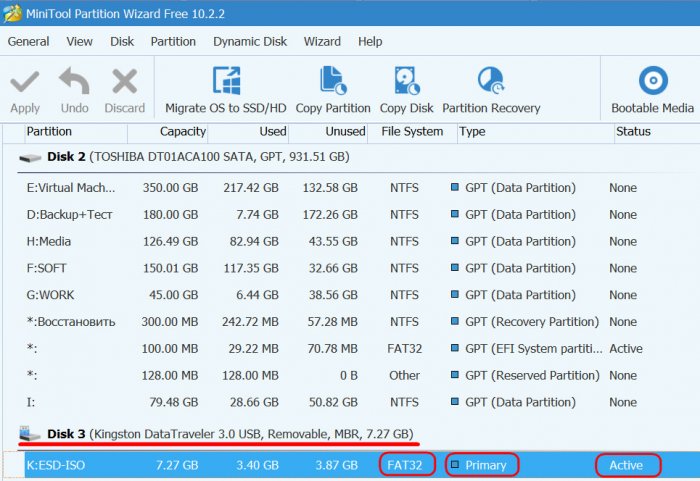
Task: Click the 128.00 MB capacity cell
Action: (170, 375)
